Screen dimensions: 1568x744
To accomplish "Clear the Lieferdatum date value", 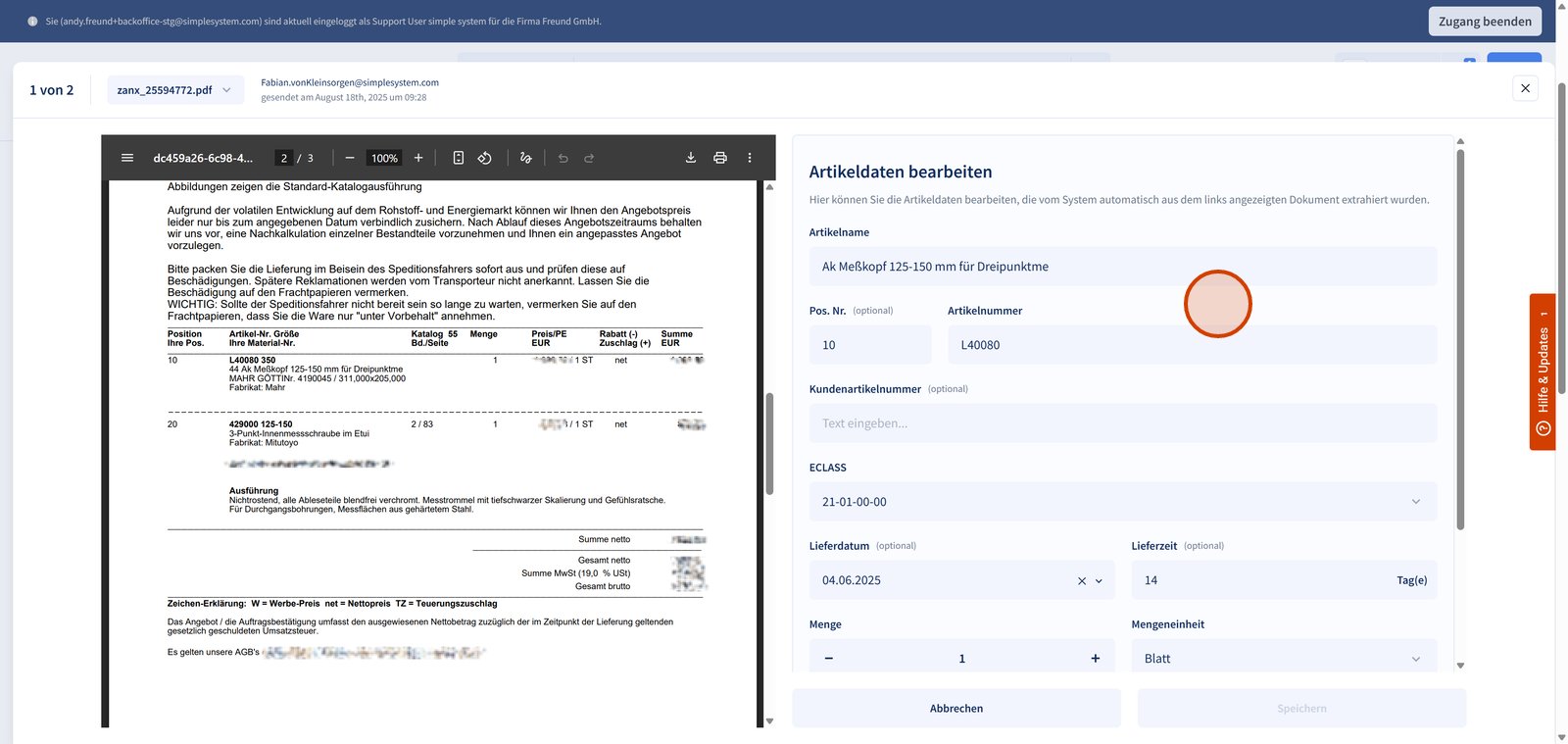I will [1082, 581].
